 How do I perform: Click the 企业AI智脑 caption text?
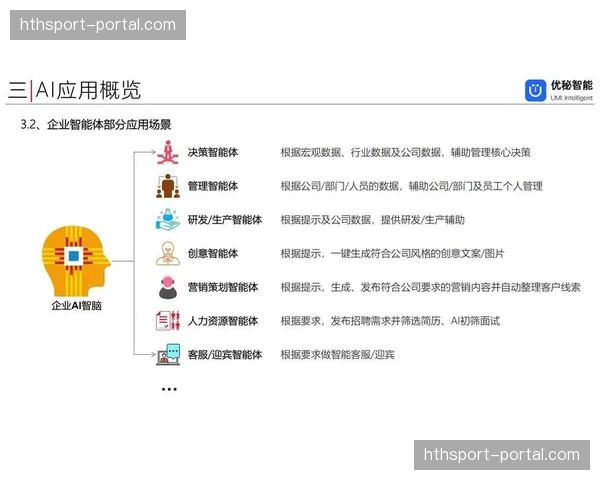[77, 305]
